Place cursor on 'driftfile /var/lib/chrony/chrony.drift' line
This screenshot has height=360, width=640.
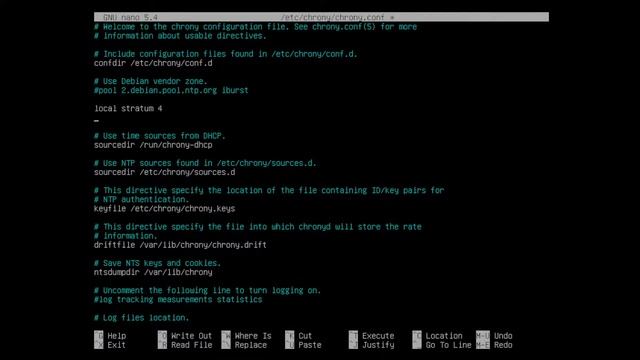[180, 245]
